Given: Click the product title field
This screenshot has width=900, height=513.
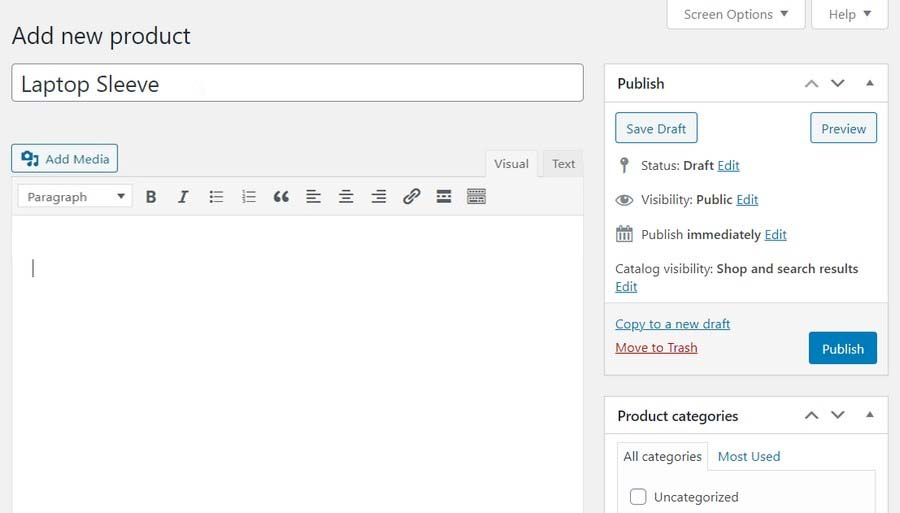Looking at the screenshot, I should tap(297, 83).
